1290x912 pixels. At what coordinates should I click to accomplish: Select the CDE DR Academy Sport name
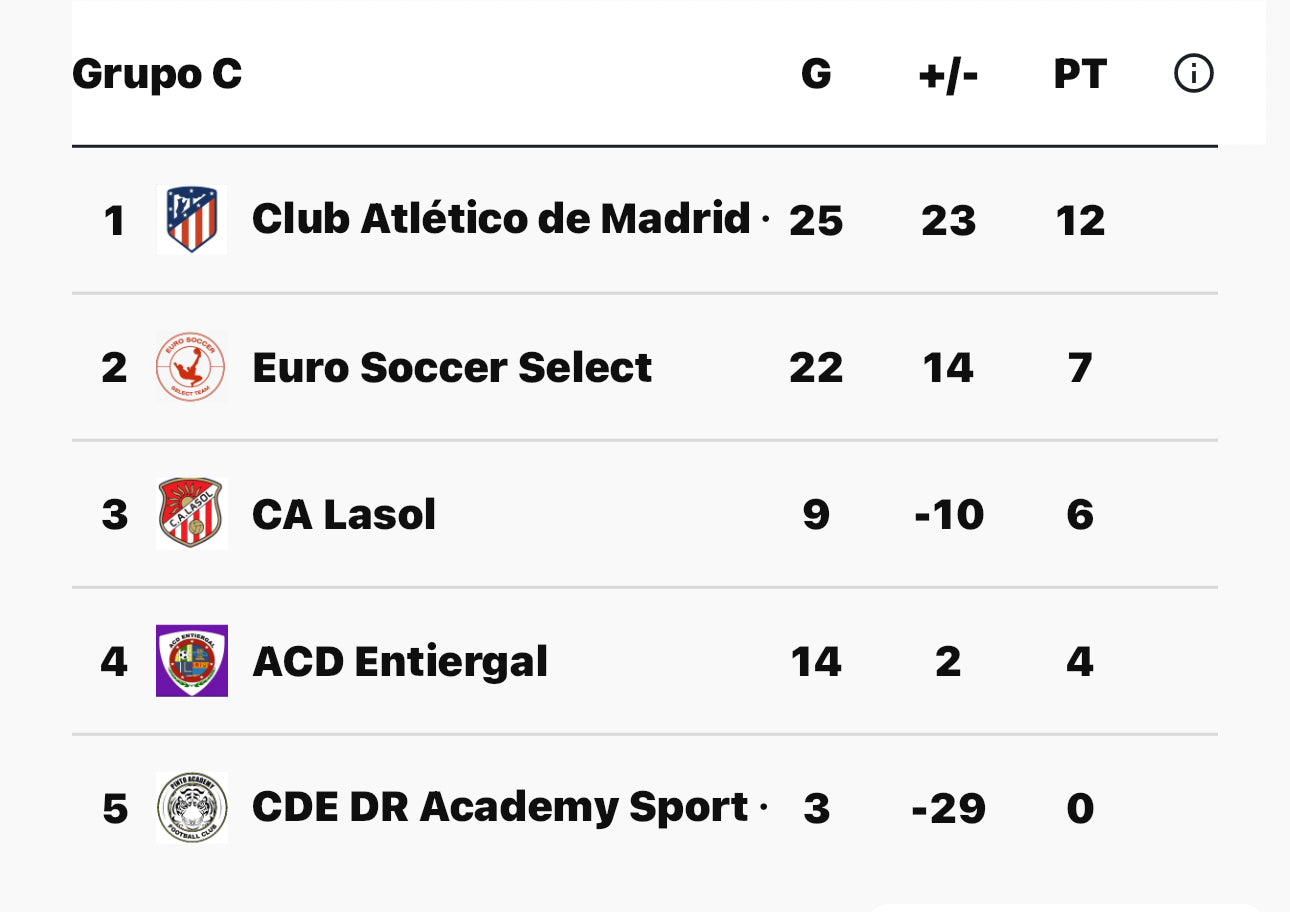[500, 808]
